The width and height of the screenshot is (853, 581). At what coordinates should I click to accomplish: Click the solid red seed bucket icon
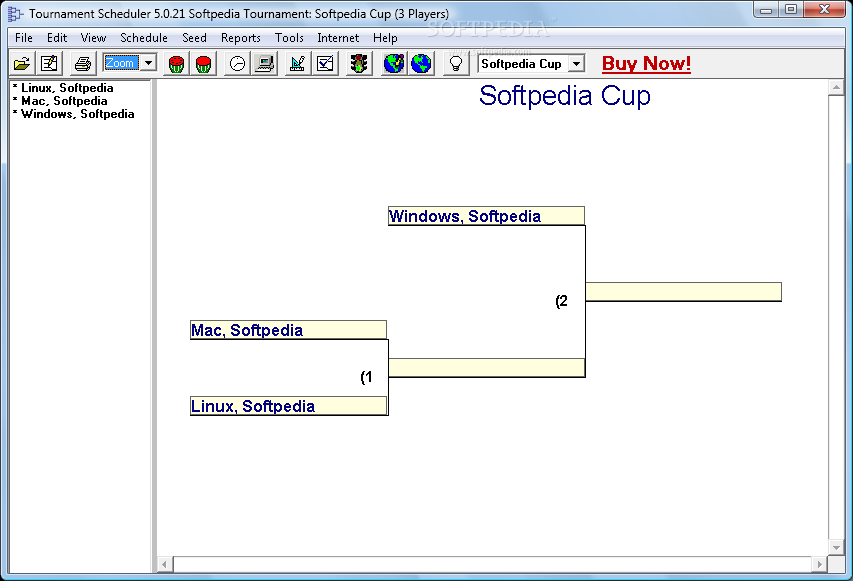click(x=203, y=64)
